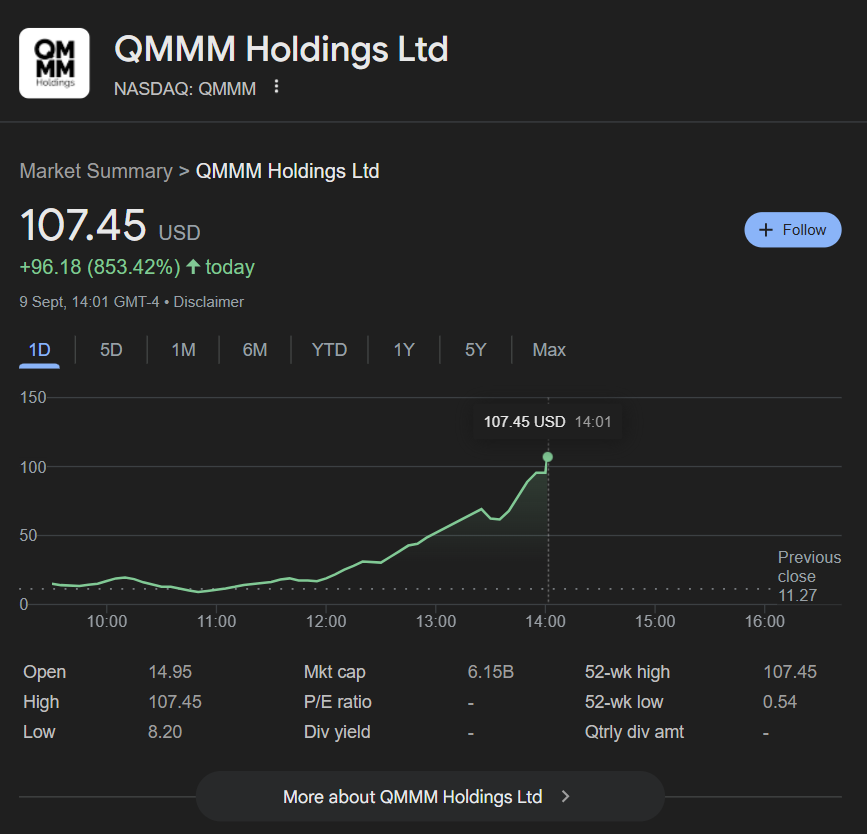
Task: Click the green up arrow beside today
Action: click(x=193, y=267)
